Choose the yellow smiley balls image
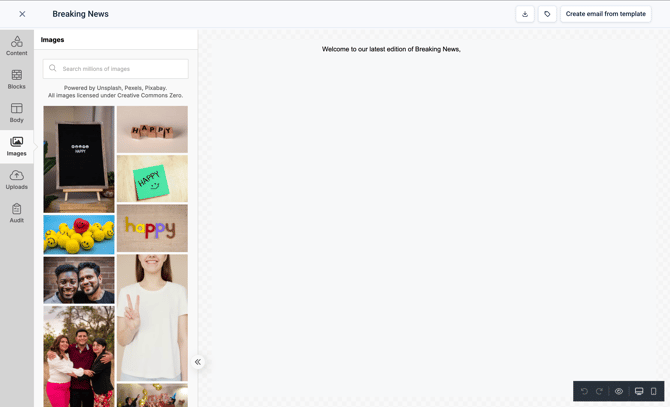This screenshot has width=670, height=407. pos(79,234)
